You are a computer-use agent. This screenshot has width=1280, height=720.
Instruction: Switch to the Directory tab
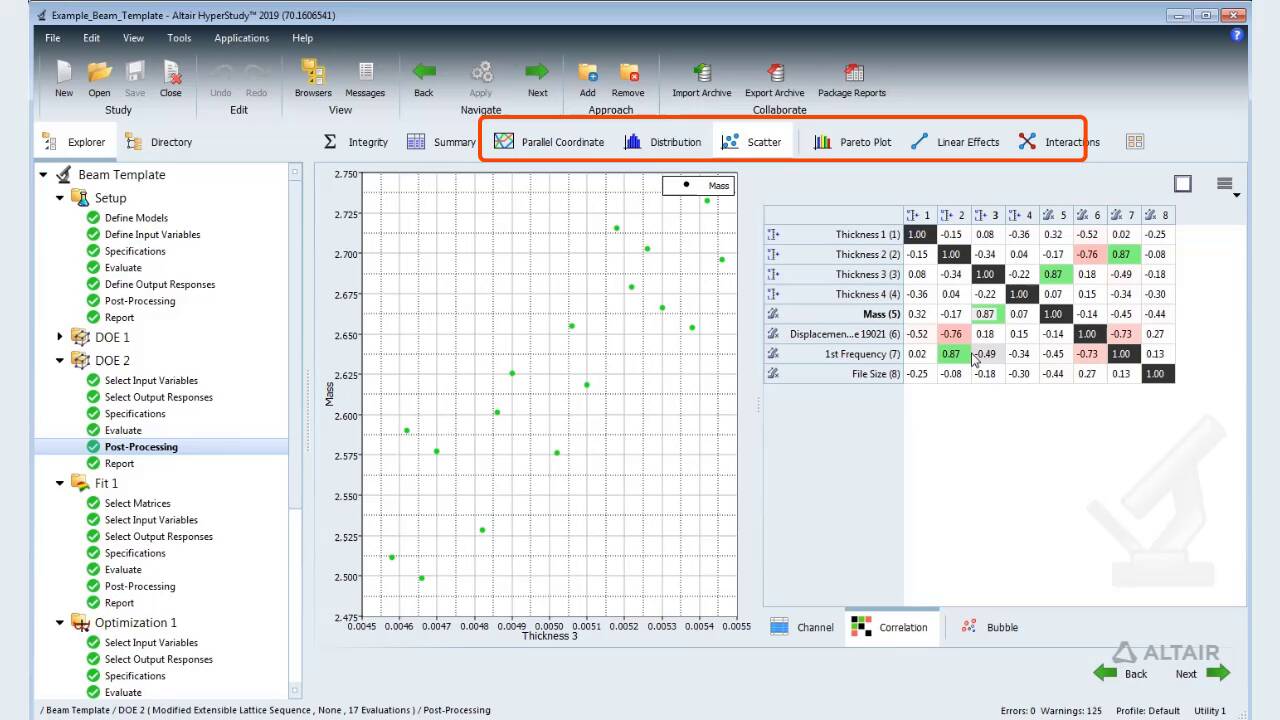tap(159, 142)
